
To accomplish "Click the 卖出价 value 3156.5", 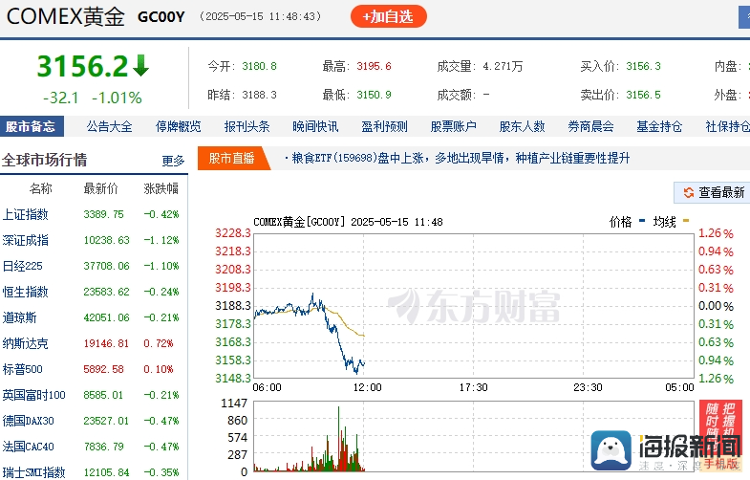I will (644, 95).
